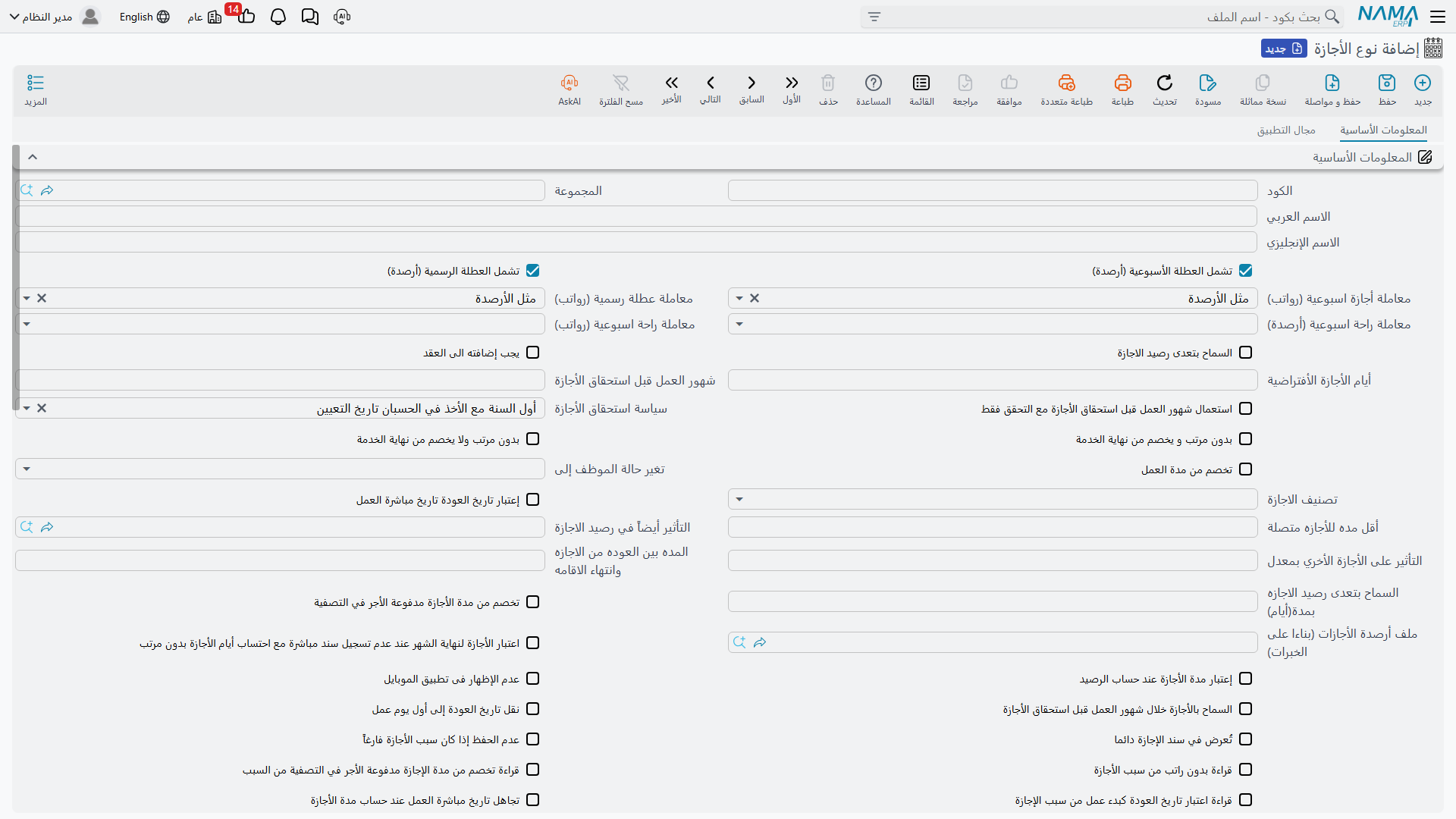Click the الكود input field
1456x819 pixels.
pos(993,190)
